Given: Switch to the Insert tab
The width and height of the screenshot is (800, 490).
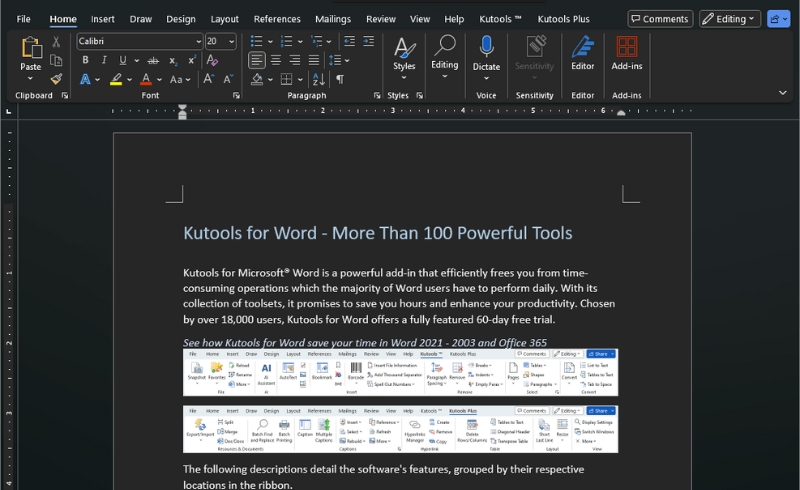Looking at the screenshot, I should pos(103,19).
